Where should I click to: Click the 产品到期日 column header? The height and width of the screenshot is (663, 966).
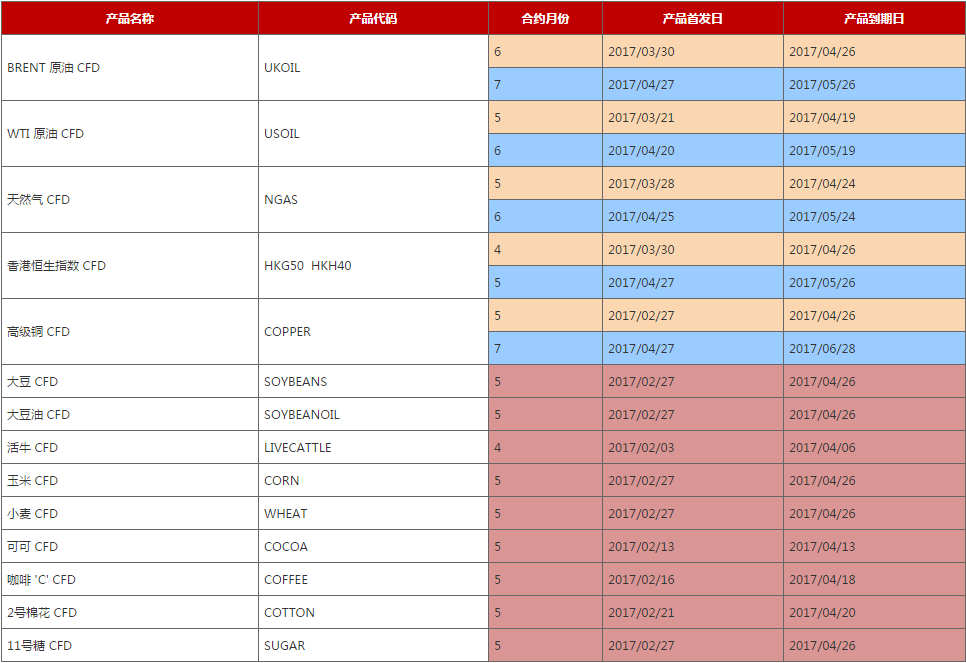click(x=874, y=18)
